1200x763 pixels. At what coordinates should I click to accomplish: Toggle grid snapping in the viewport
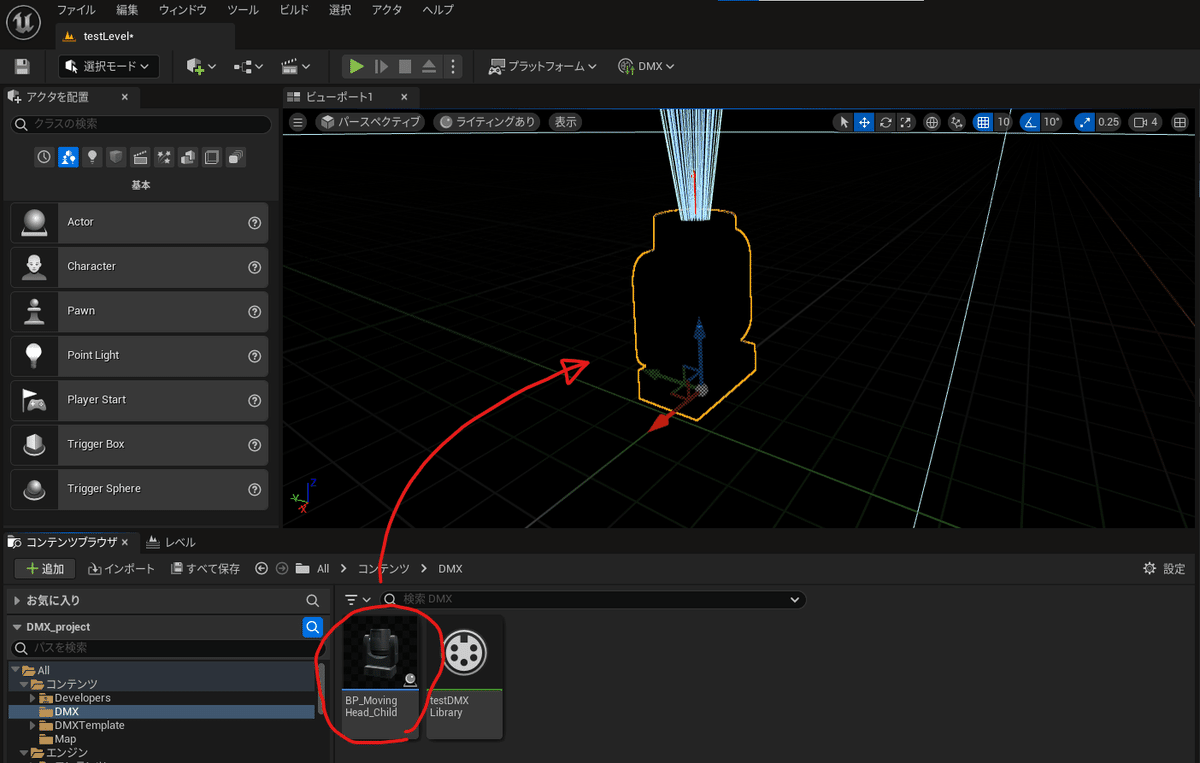pos(983,122)
